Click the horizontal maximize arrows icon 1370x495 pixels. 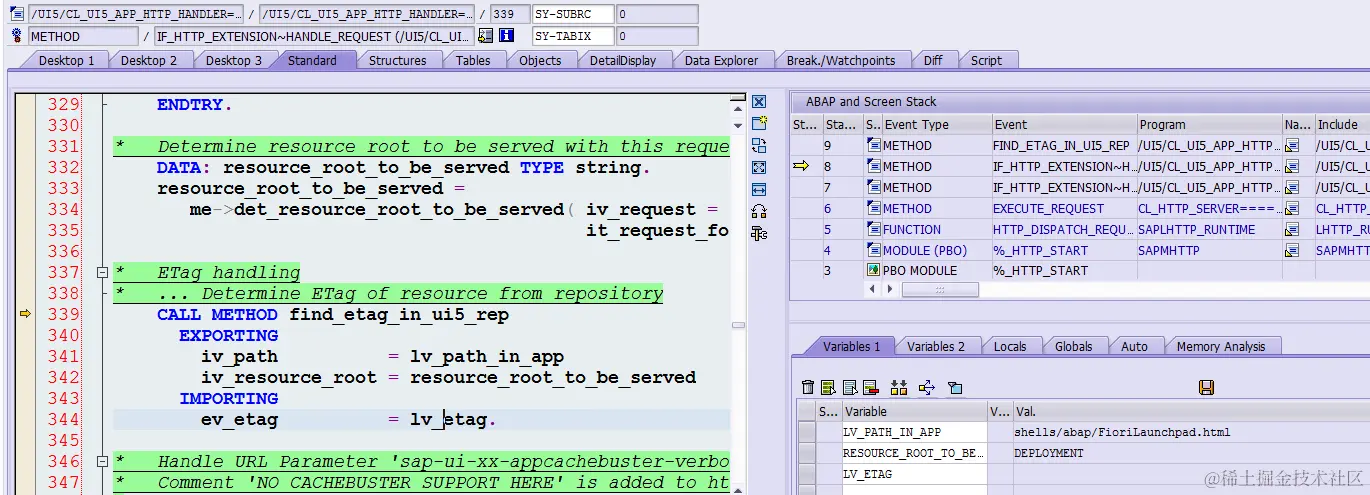(x=759, y=189)
